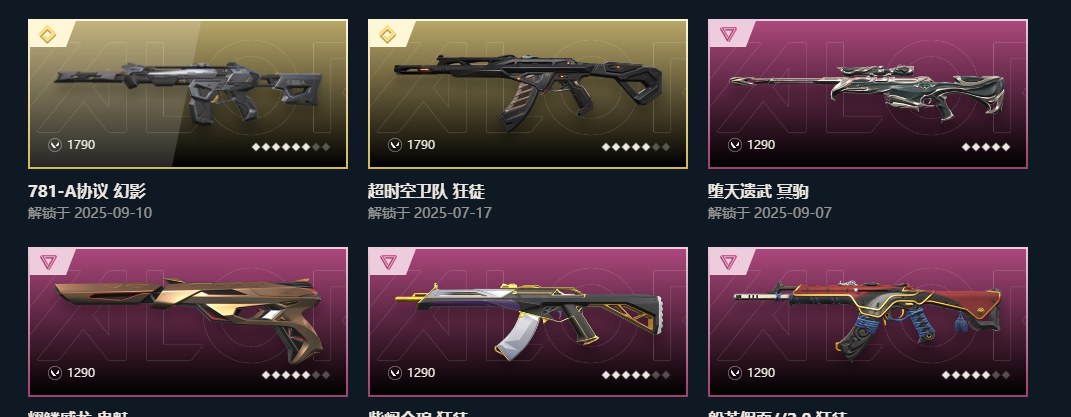
Task: Open the white and gold Vandal skin image
Action: (528, 321)
